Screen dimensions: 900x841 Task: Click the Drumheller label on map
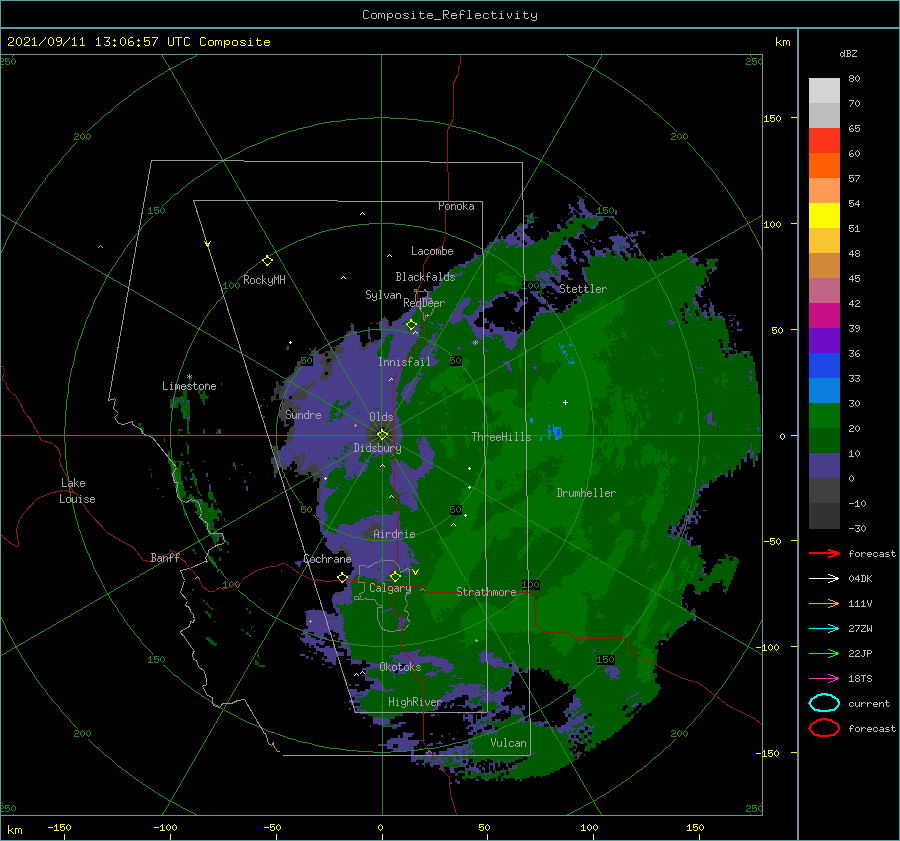586,493
